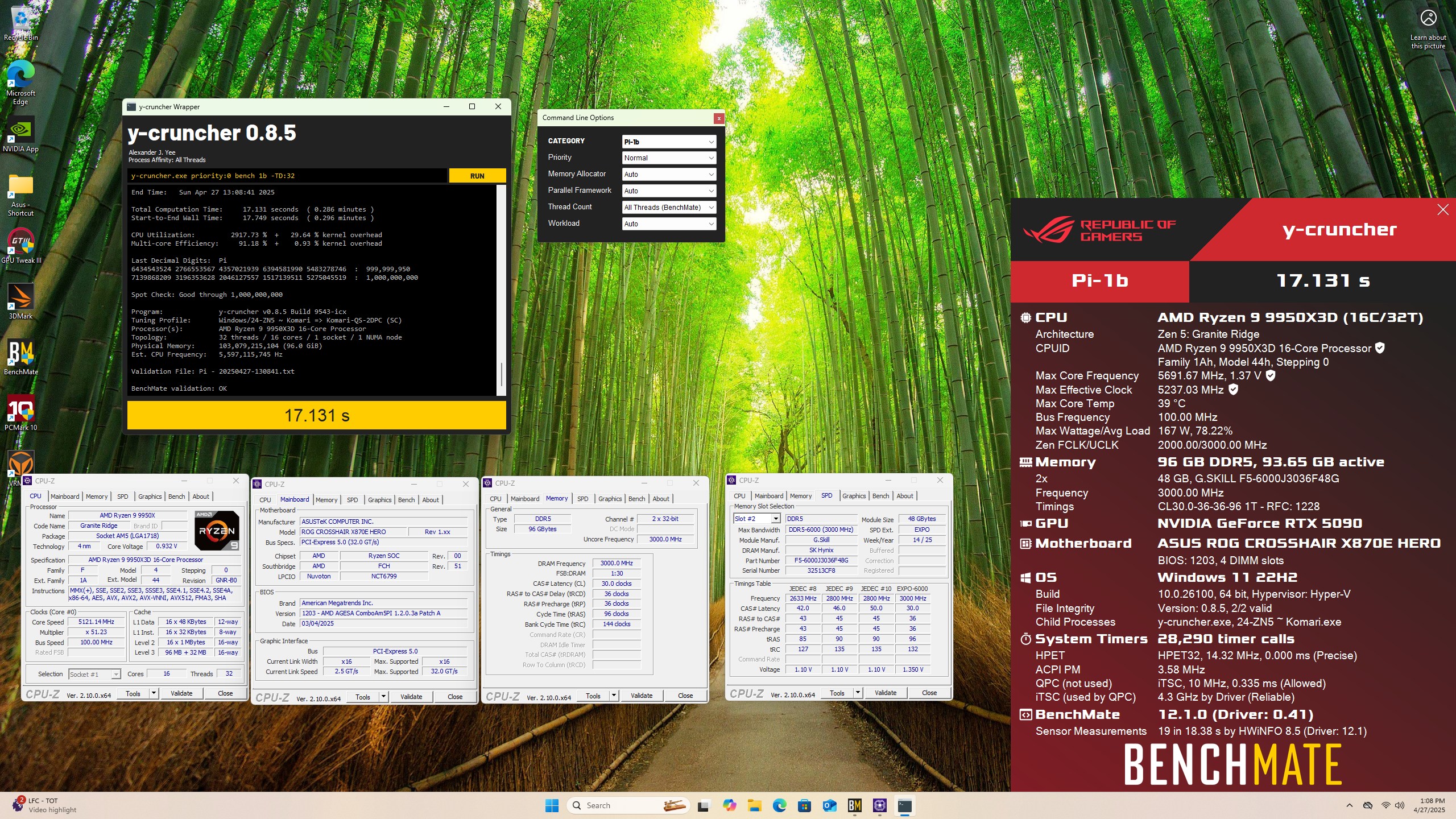Click Validate in the CPU-Z SPD window
The image size is (1456, 819).
pos(886,693)
